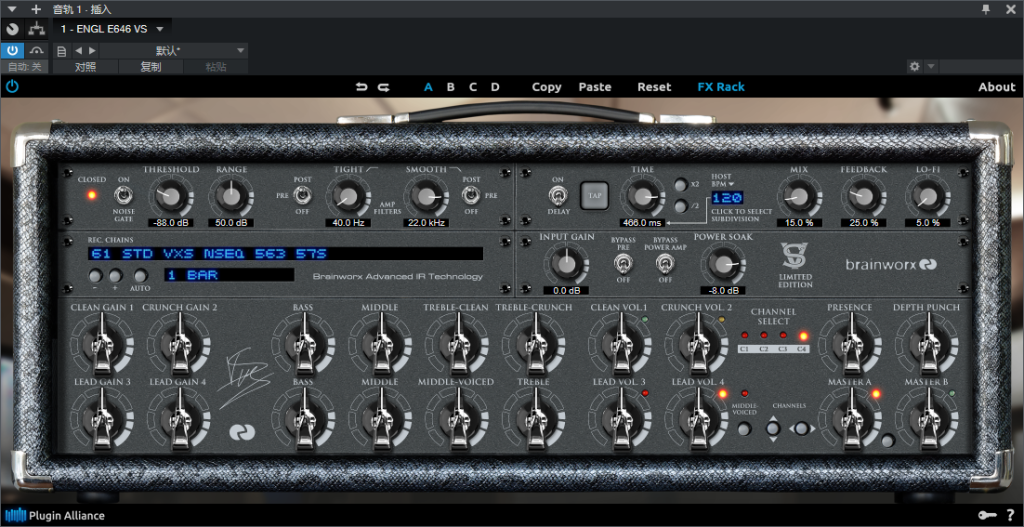The image size is (1024, 527).
Task: Click the plugin power icon beside Undo
Action: tap(12, 86)
